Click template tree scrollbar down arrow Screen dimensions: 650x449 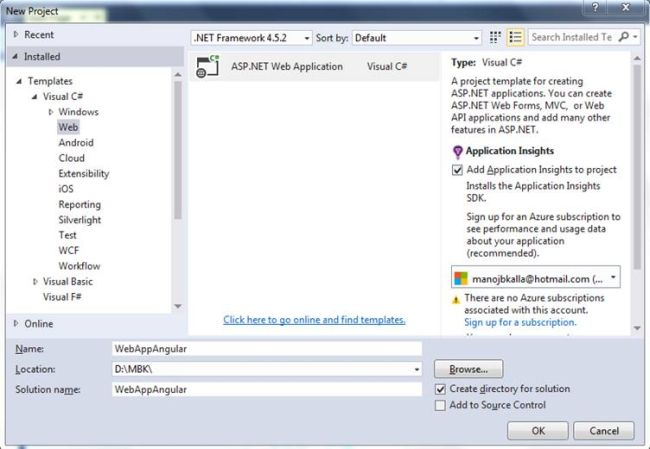click(178, 306)
